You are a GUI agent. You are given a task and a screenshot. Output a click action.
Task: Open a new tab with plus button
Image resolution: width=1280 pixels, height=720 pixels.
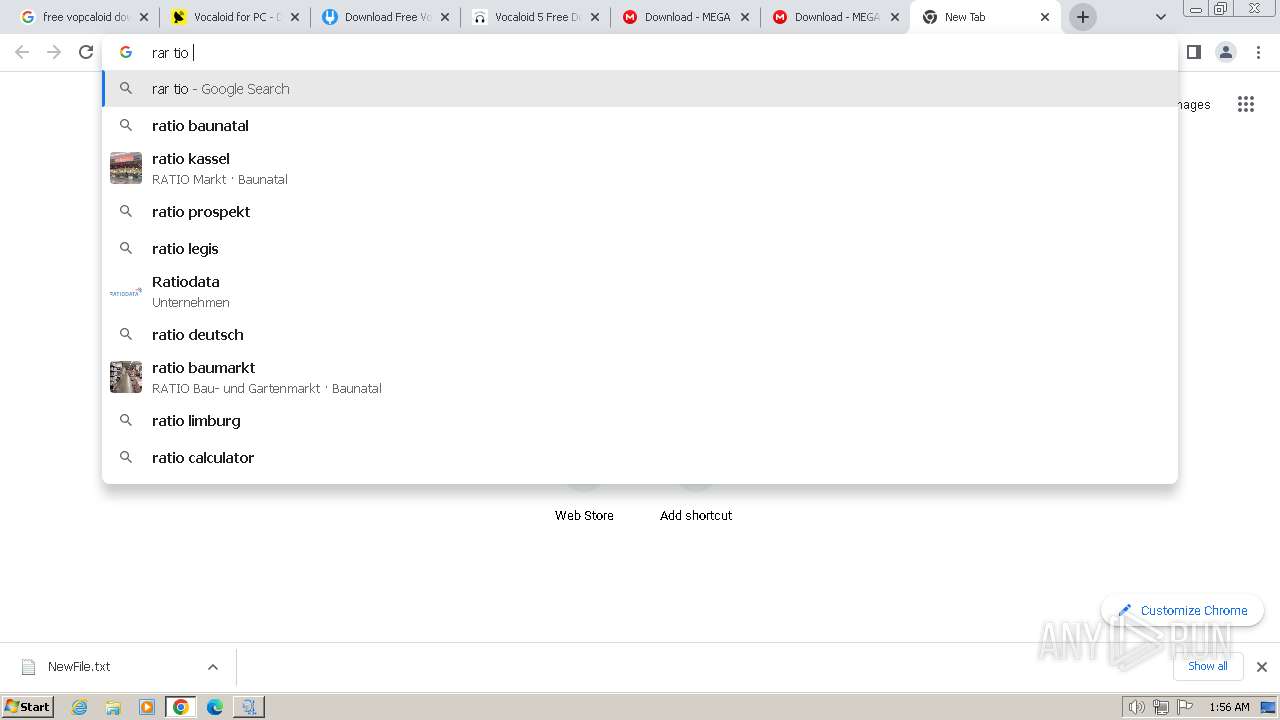pyautogui.click(x=1083, y=17)
